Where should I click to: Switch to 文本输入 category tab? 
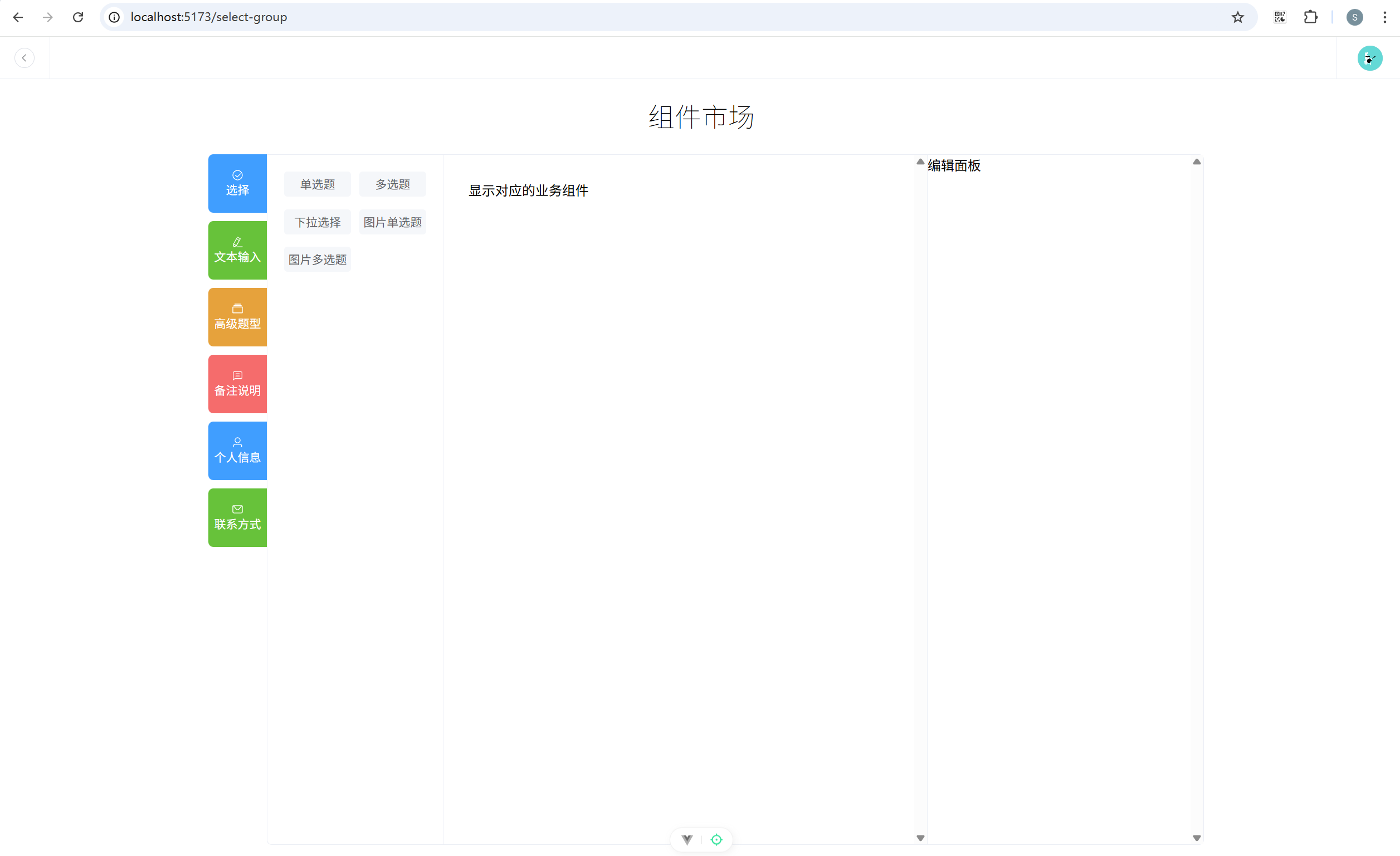(237, 250)
